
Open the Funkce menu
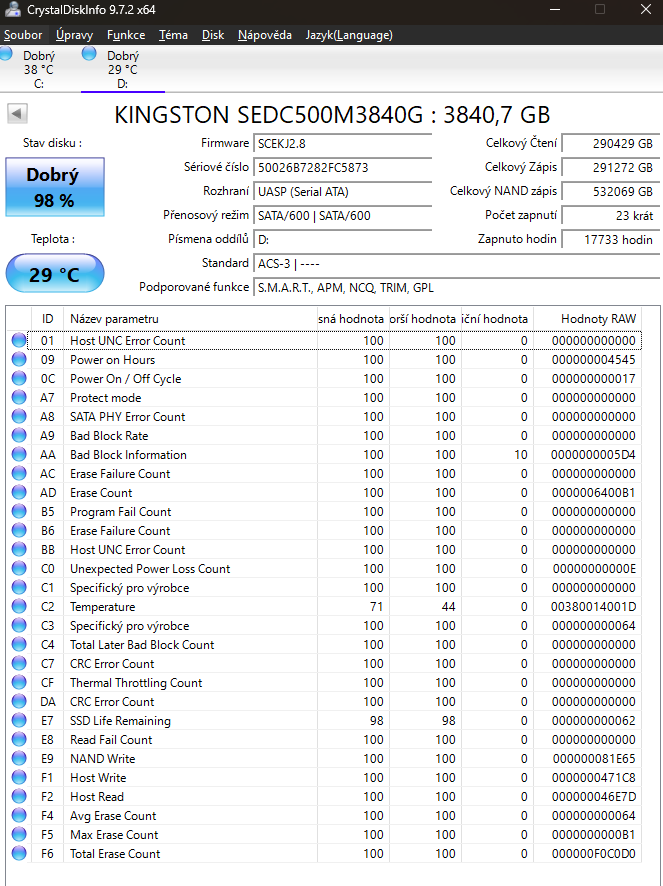click(126, 35)
